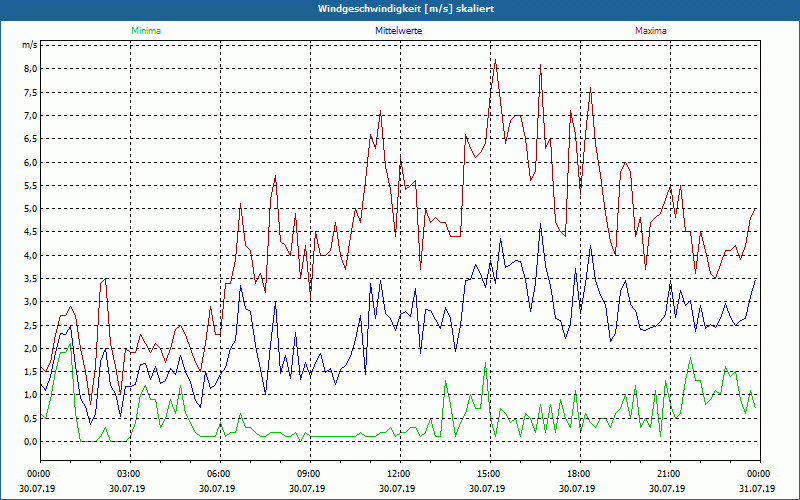
Task: Click the red Maxima peak just after 15:00
Action: [x=495, y=60]
